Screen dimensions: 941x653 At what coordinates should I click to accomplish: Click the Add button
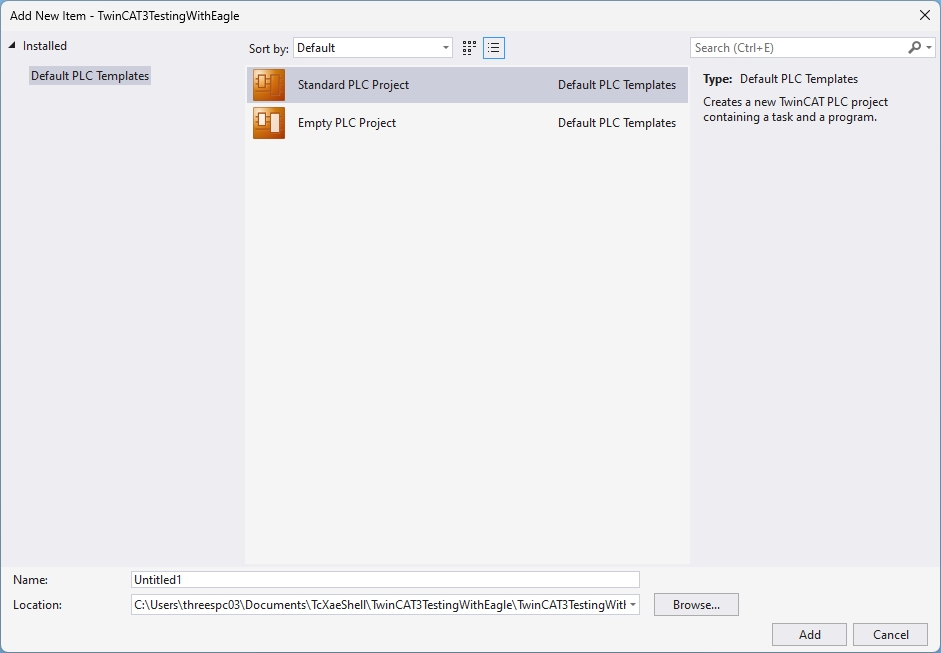[809, 634]
